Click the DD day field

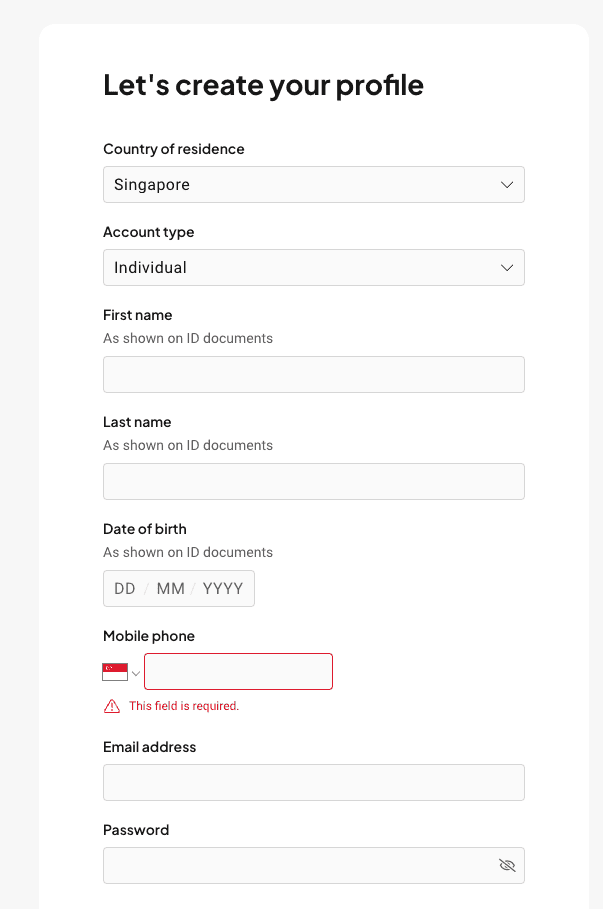point(125,589)
